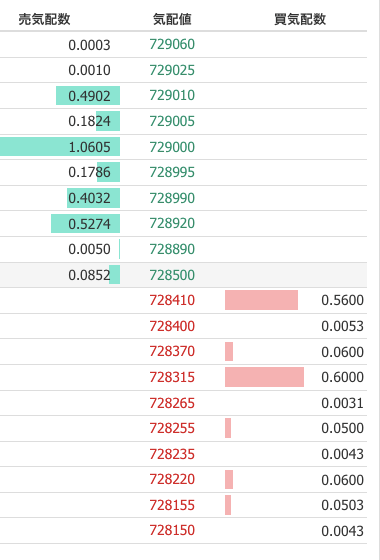Select ask price 728995

pyautogui.click(x=172, y=172)
